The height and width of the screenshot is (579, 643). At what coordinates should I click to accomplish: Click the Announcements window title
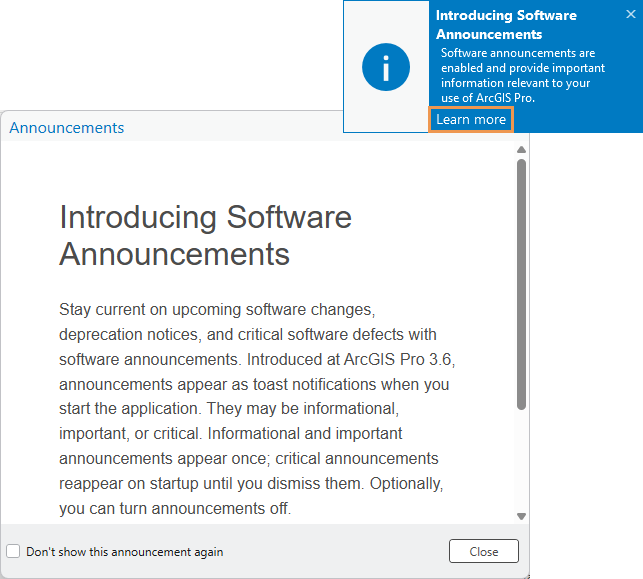pos(67,128)
